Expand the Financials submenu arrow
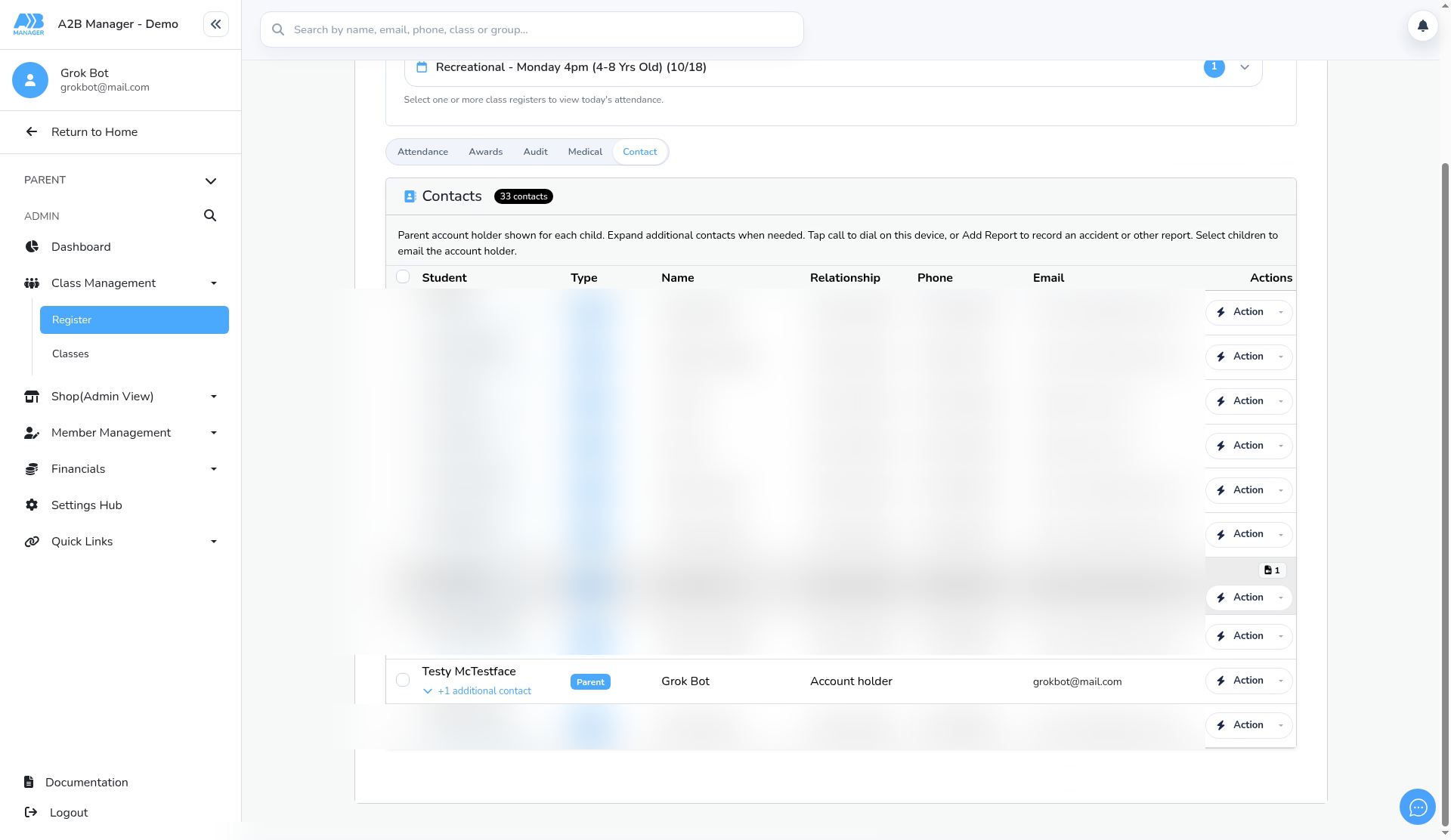 214,469
